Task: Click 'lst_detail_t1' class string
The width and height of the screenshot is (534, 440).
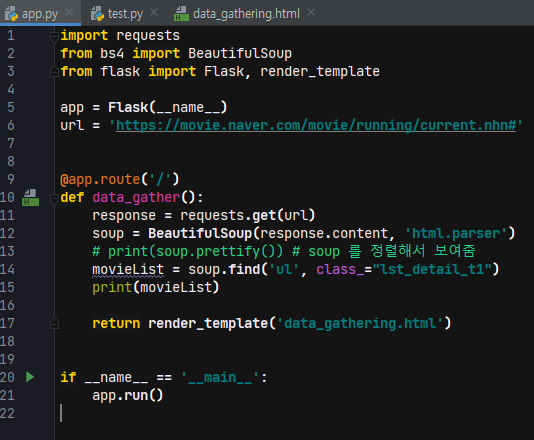Action: point(432,269)
